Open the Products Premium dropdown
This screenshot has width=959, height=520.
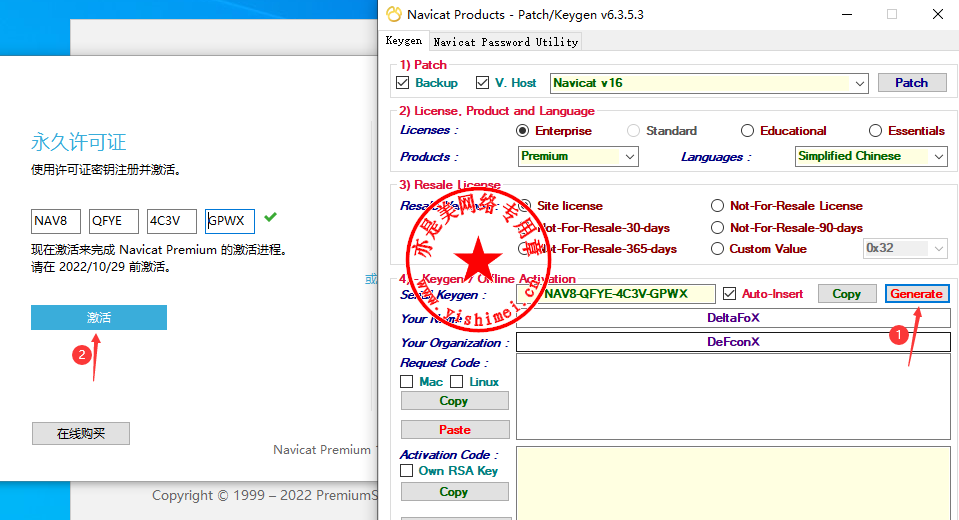pos(630,157)
